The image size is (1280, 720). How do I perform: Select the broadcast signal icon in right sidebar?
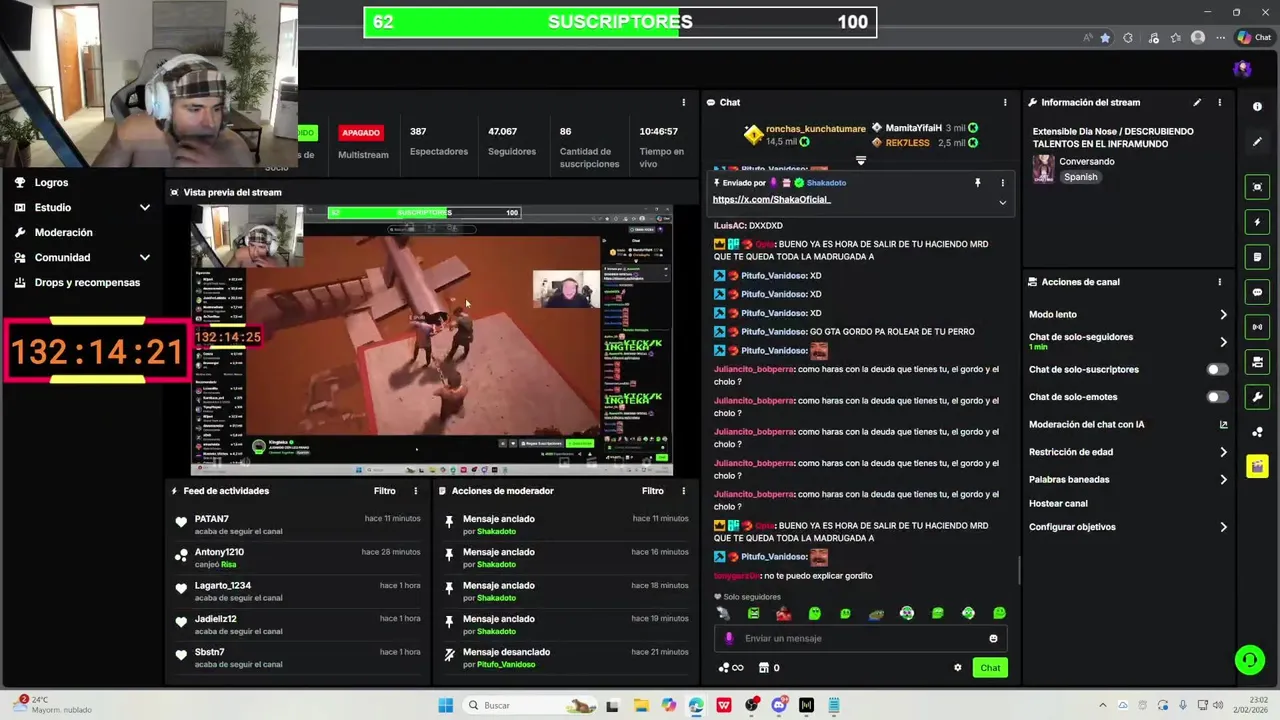[x=1257, y=327]
